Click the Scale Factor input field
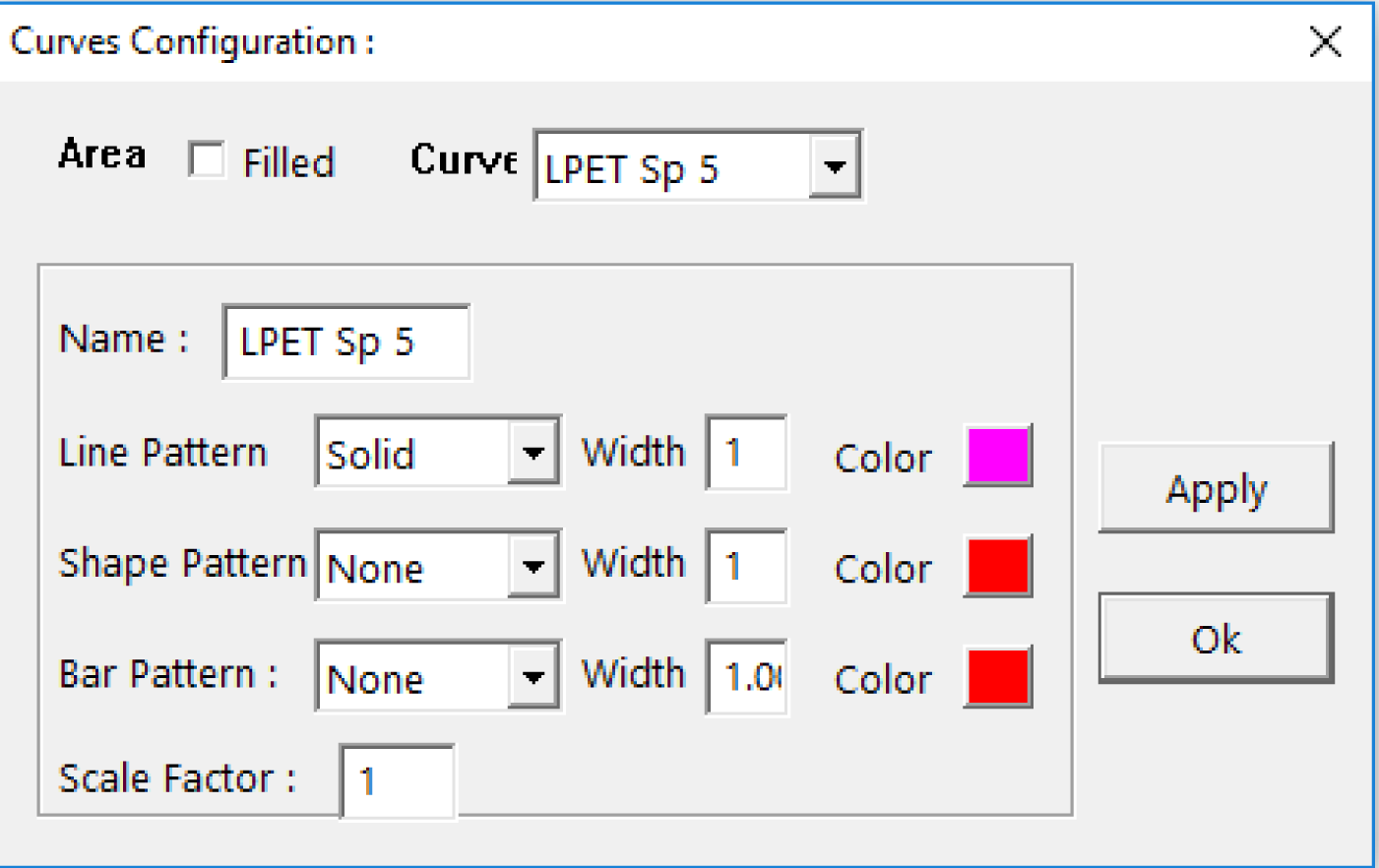 (x=397, y=781)
